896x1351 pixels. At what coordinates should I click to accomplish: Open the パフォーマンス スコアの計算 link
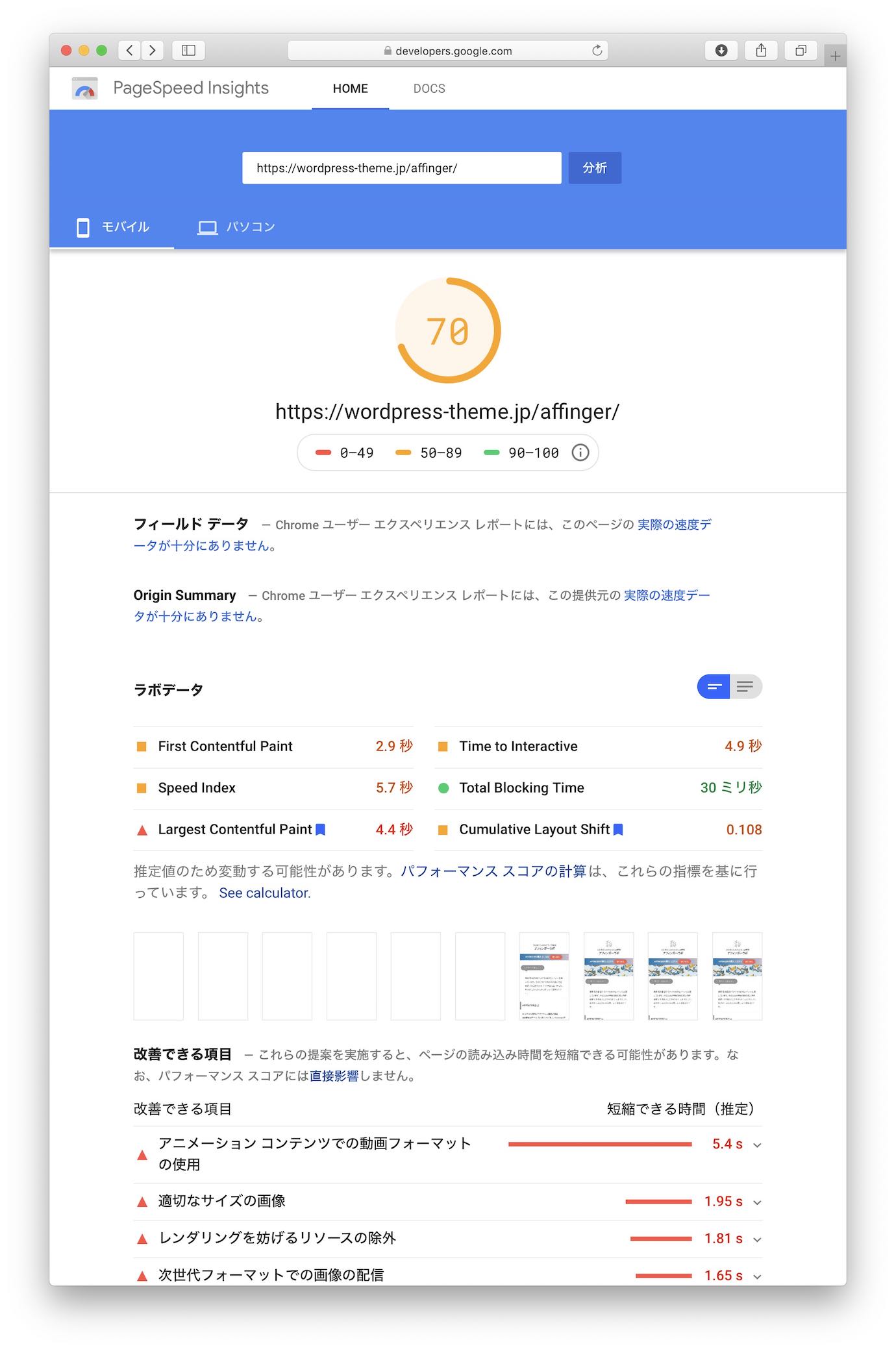click(493, 871)
